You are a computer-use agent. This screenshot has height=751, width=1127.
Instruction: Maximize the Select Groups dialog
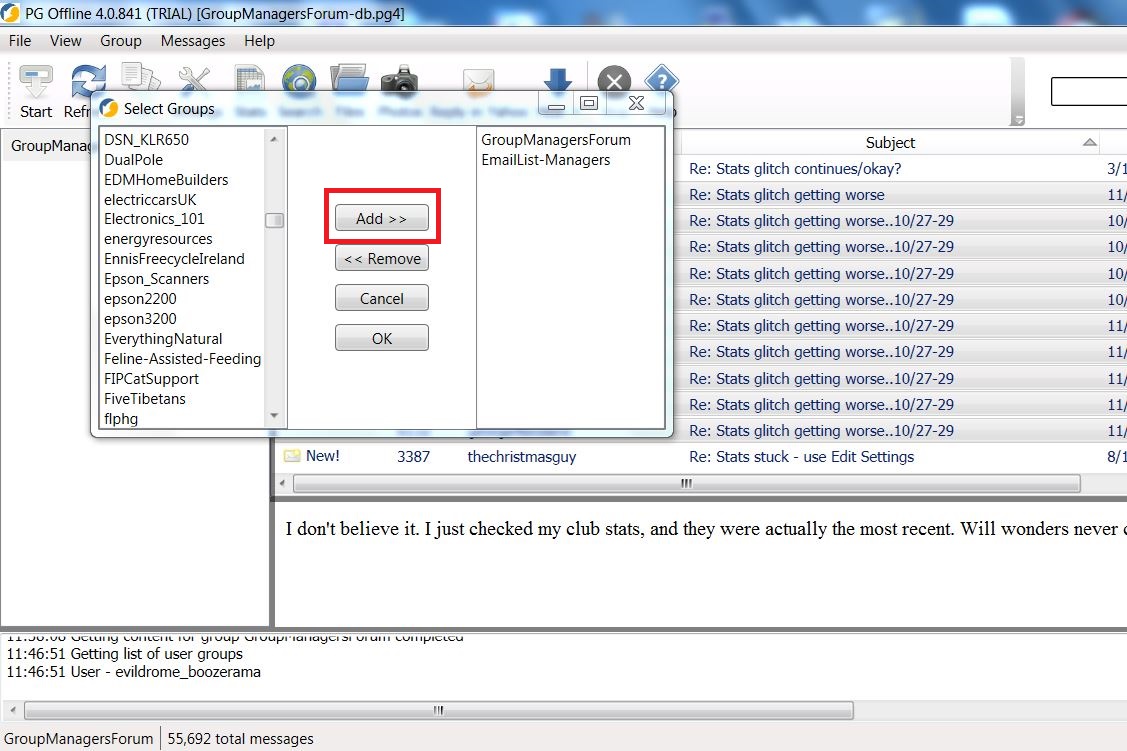tap(589, 103)
